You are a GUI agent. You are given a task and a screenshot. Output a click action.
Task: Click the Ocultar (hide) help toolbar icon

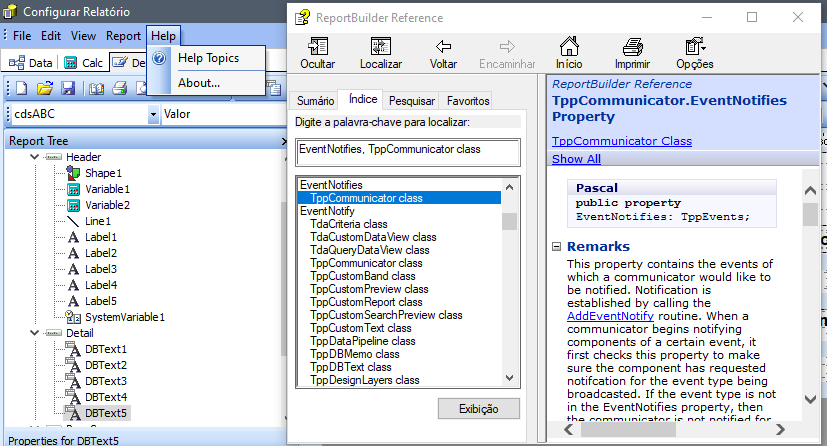tap(318, 53)
